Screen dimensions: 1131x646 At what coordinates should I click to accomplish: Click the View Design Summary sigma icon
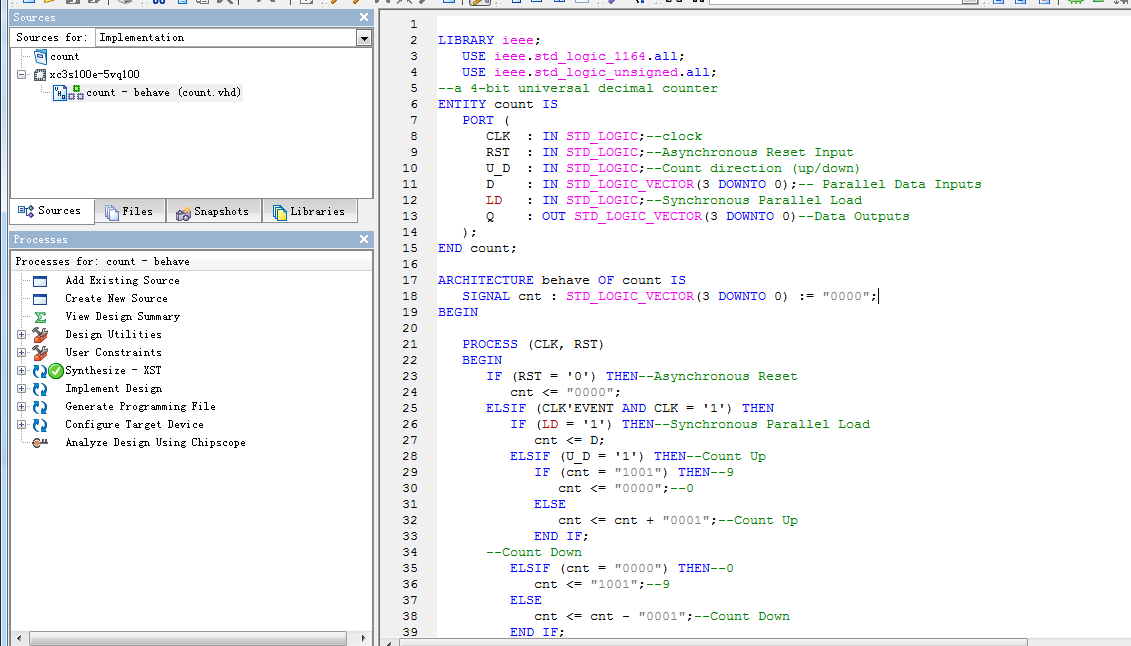41,317
